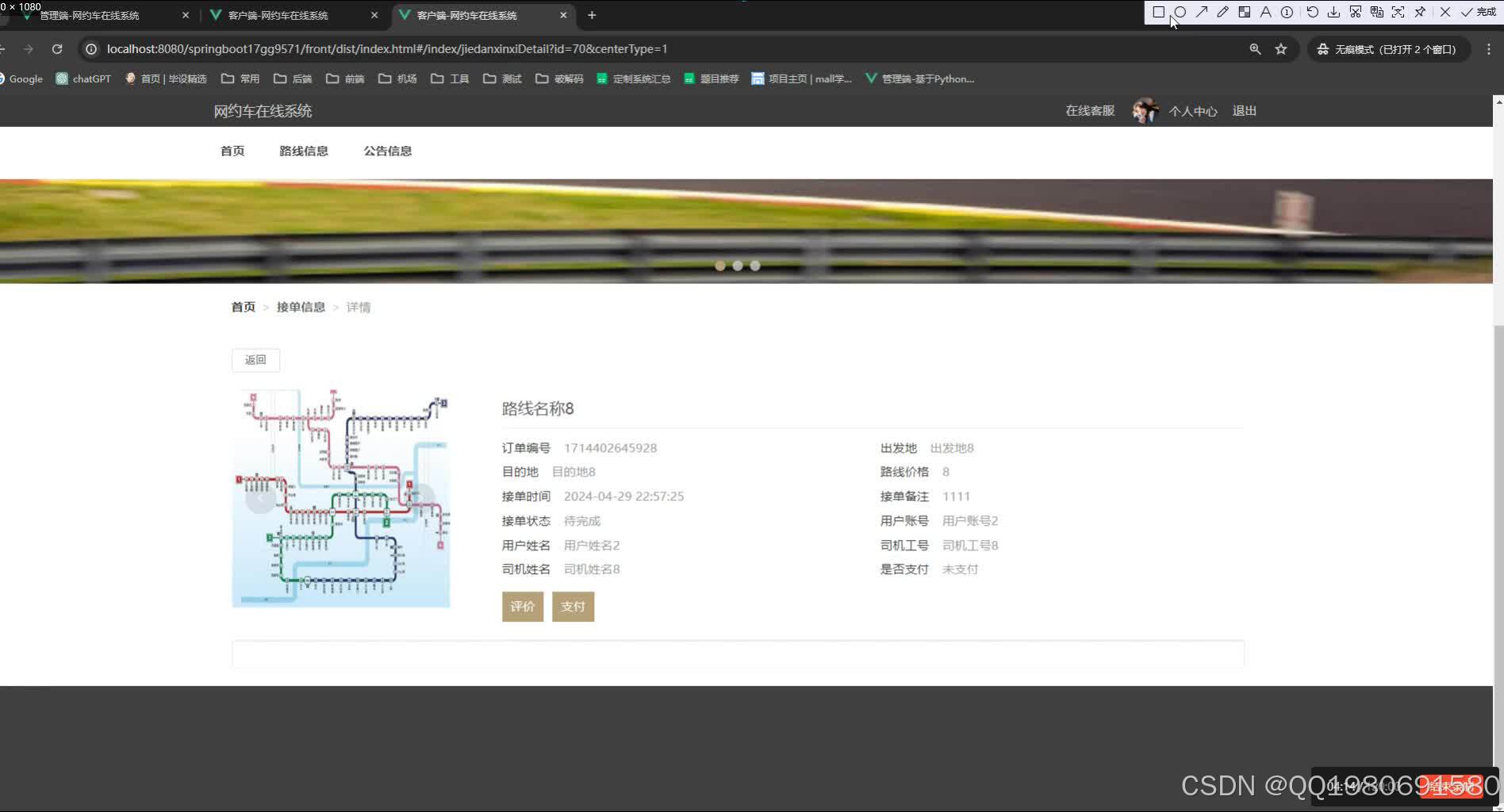
Task: Bookmark the current page via star icon
Action: point(1280,48)
